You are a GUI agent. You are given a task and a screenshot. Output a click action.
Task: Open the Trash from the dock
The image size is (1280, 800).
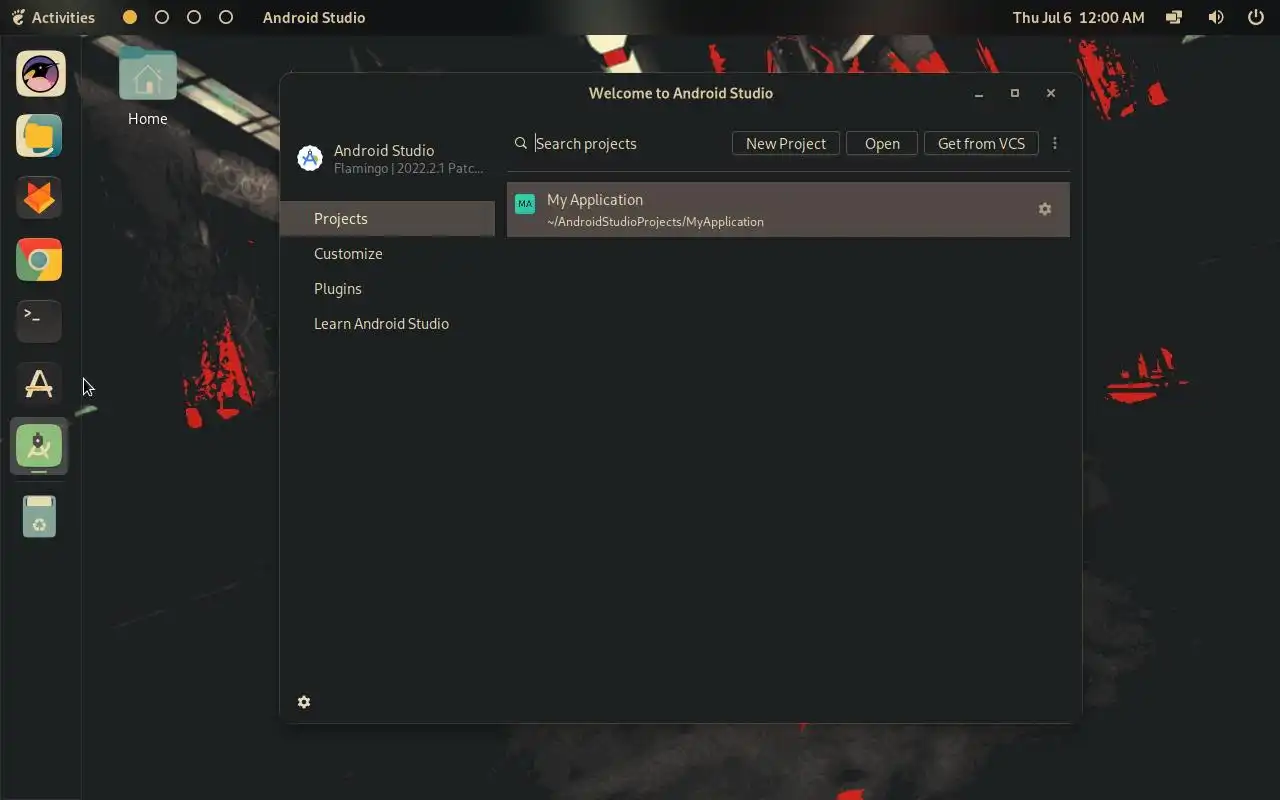pos(40,516)
